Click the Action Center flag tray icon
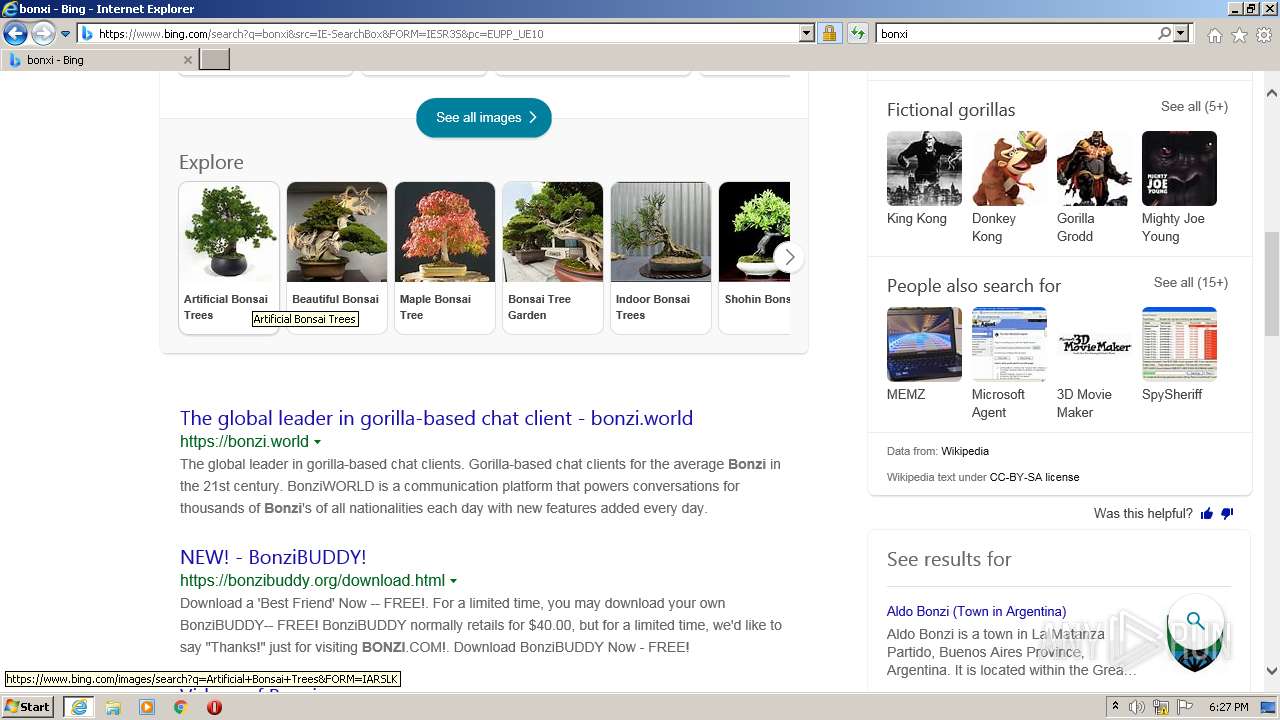 coord(1184,707)
